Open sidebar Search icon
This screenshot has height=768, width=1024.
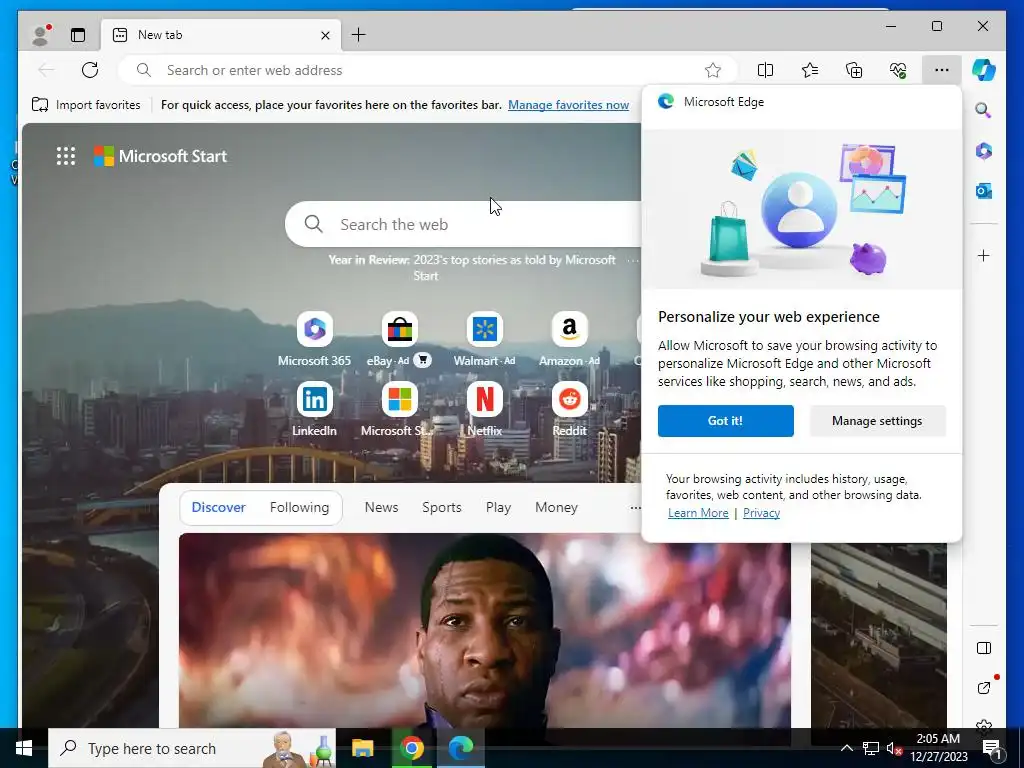(984, 110)
